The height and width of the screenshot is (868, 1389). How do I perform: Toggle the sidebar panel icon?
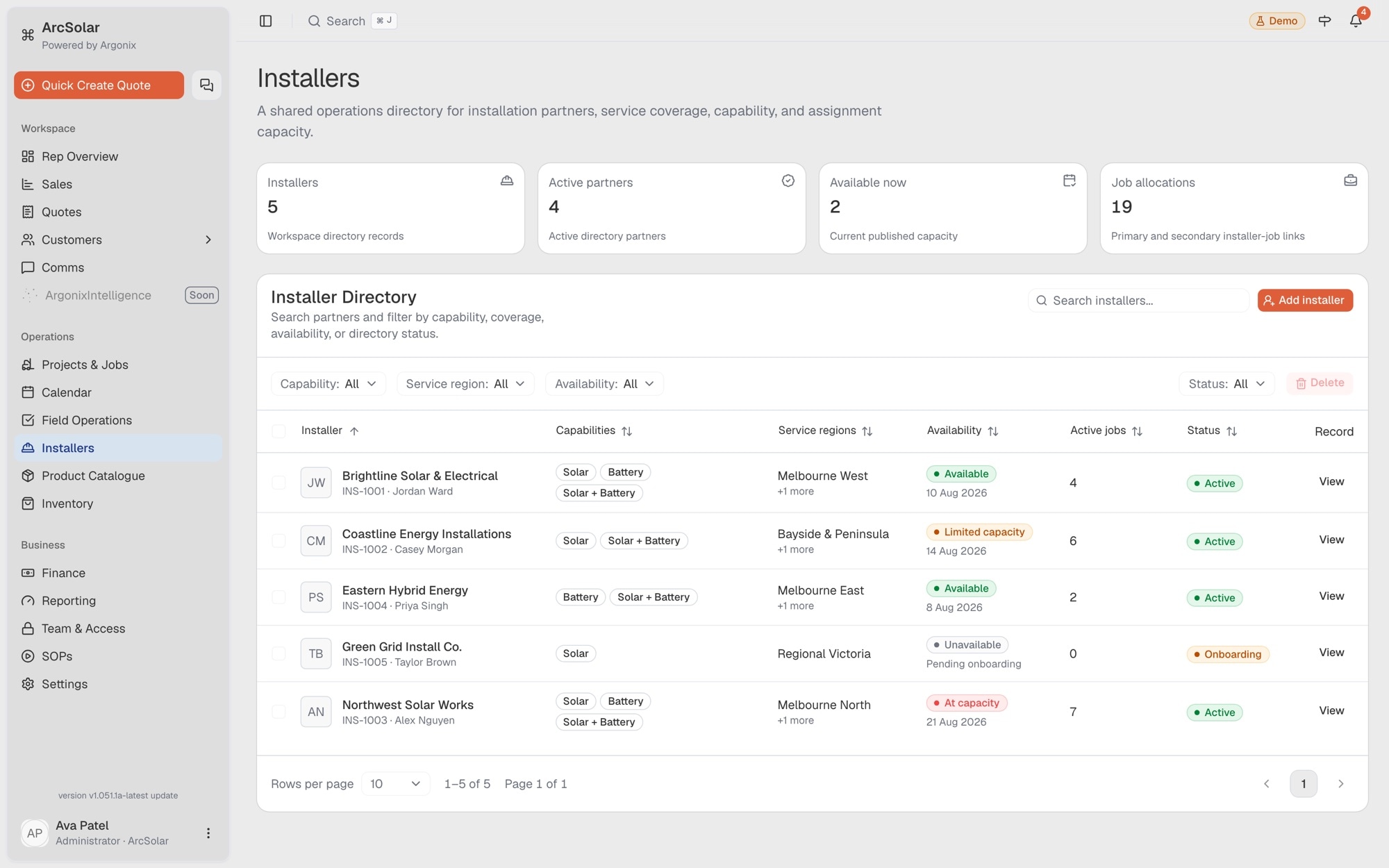pyautogui.click(x=265, y=21)
